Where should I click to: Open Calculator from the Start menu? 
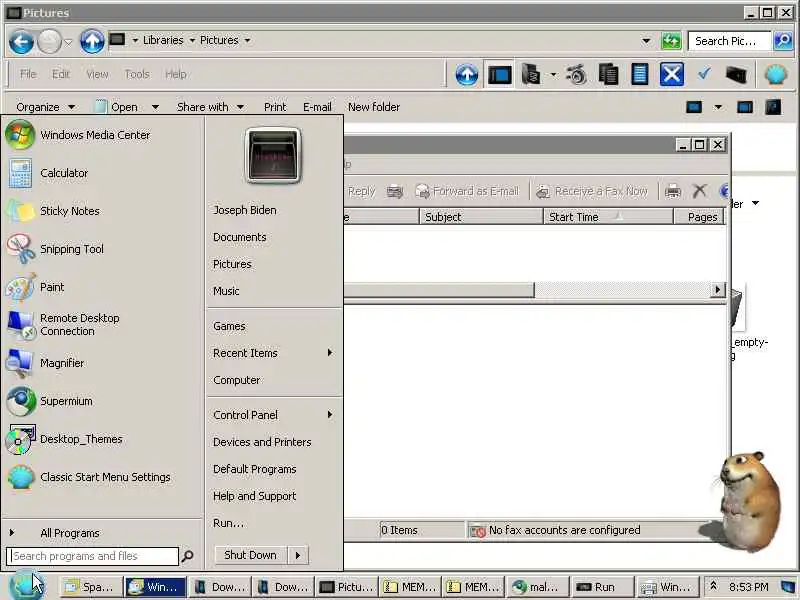coord(102,173)
